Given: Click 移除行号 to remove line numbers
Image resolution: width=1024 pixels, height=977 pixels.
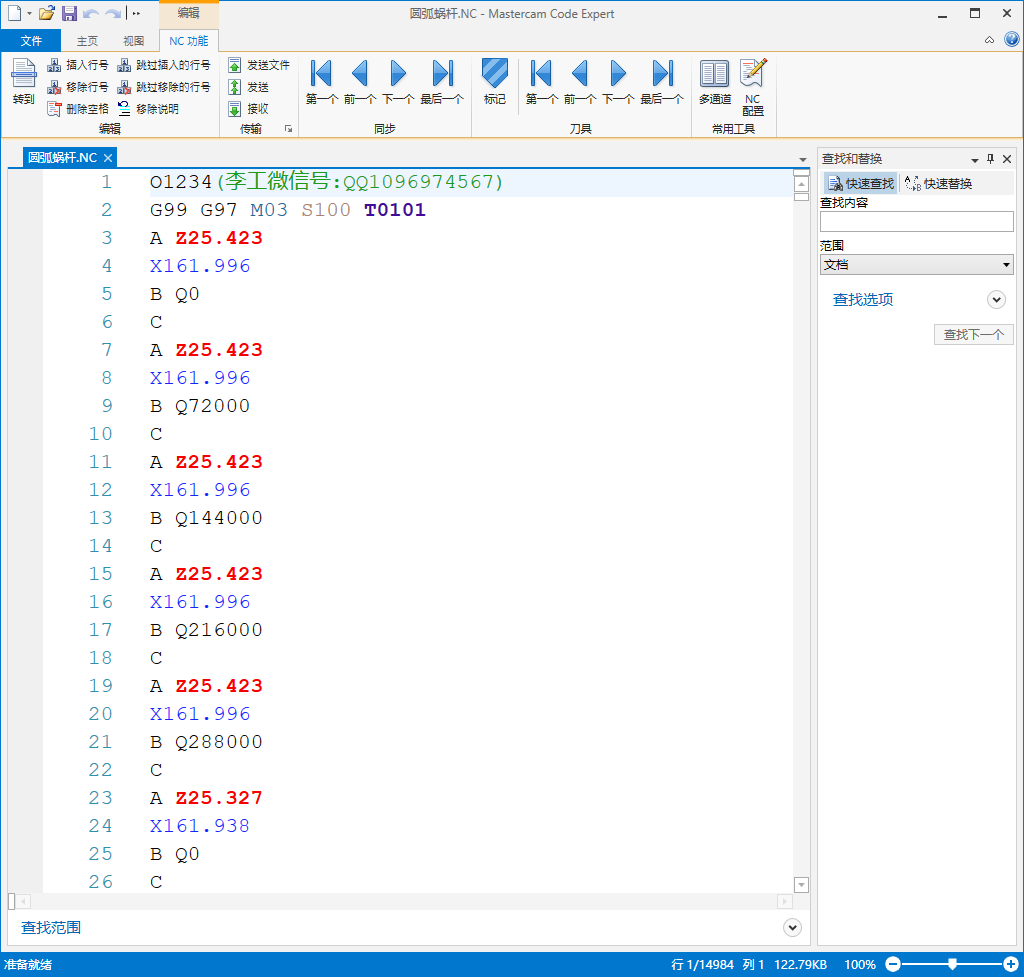Looking at the screenshot, I should pos(77,87).
